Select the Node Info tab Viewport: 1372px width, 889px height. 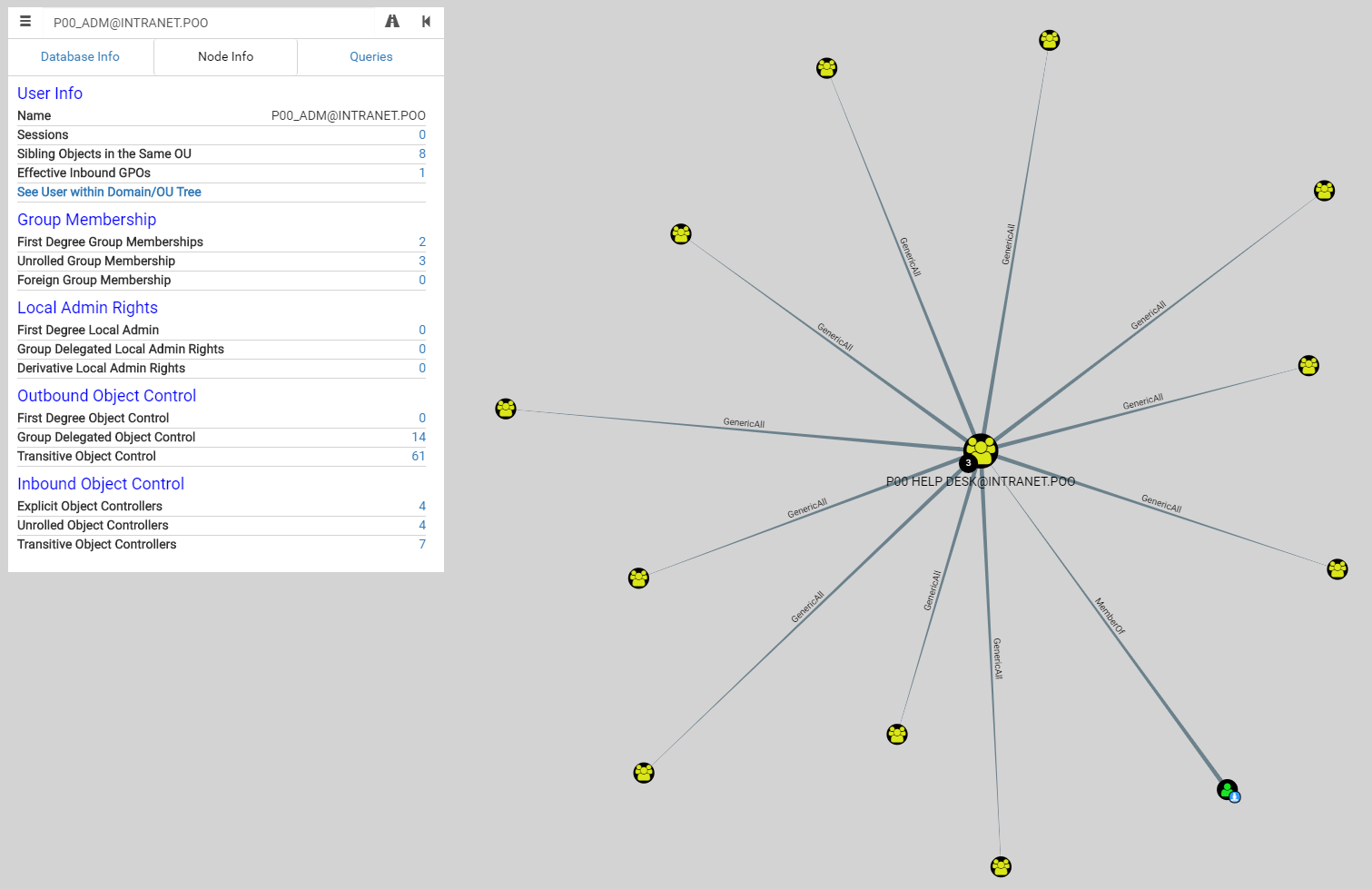pos(225,56)
